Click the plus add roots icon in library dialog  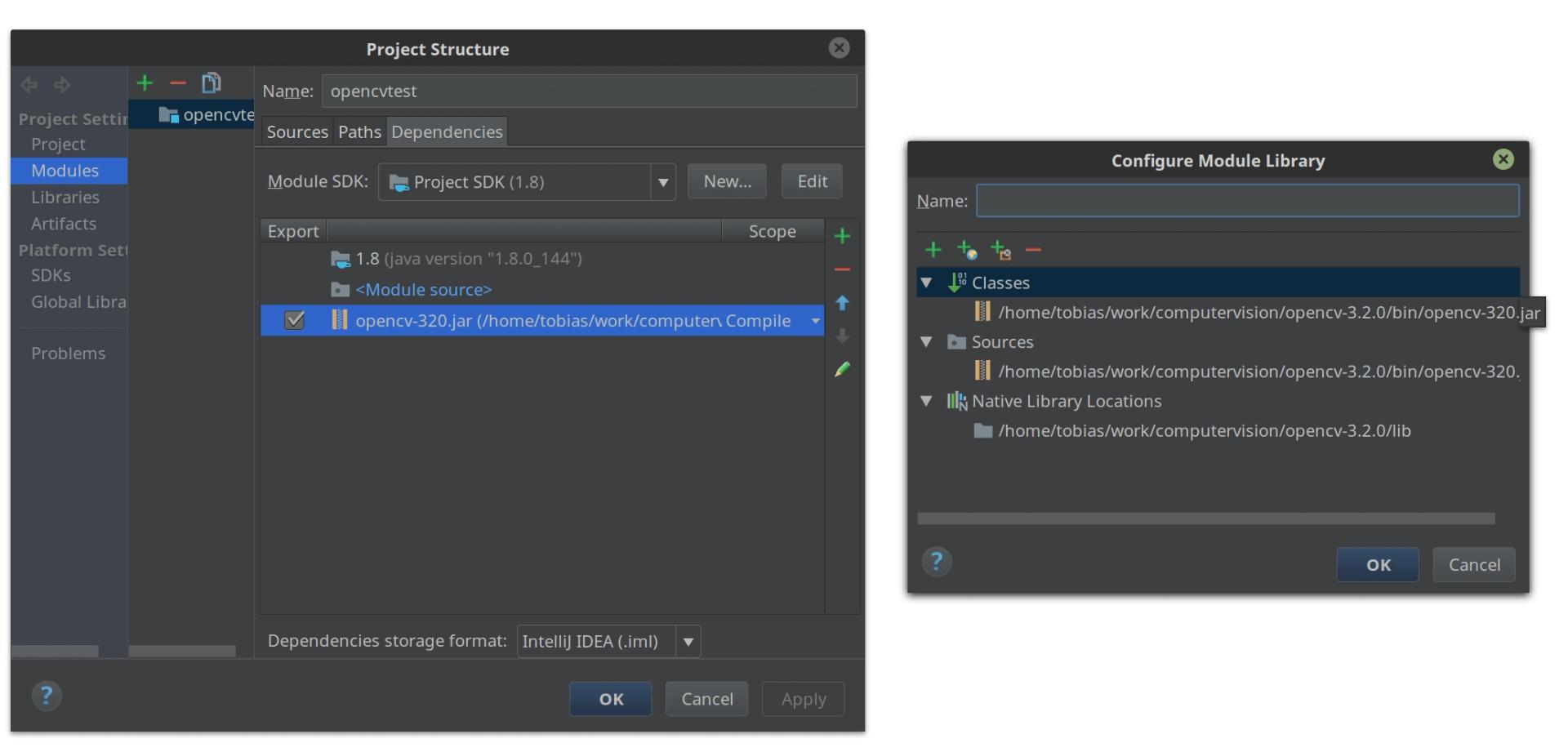(x=933, y=250)
